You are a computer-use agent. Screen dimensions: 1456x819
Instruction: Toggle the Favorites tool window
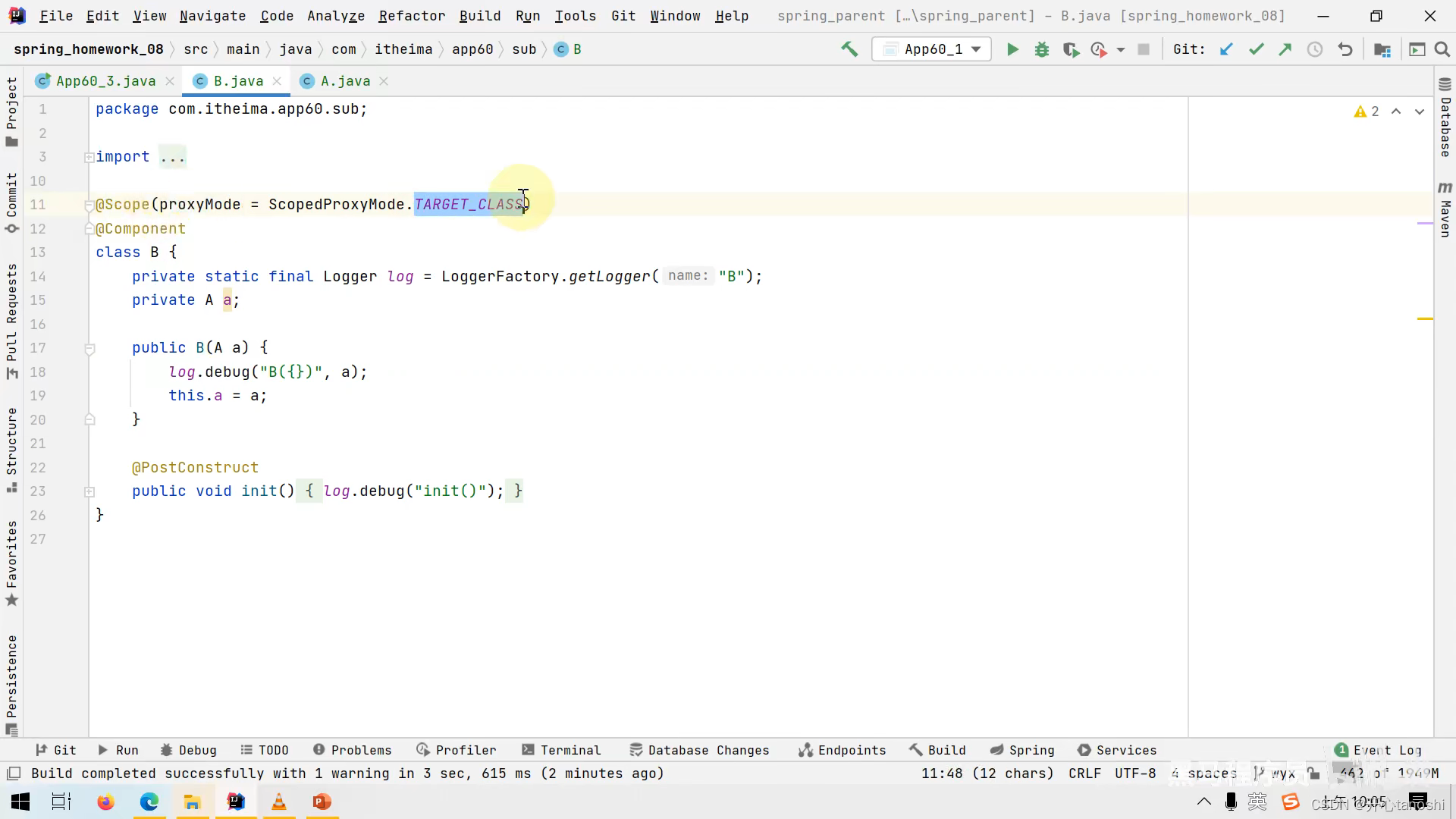point(11,563)
